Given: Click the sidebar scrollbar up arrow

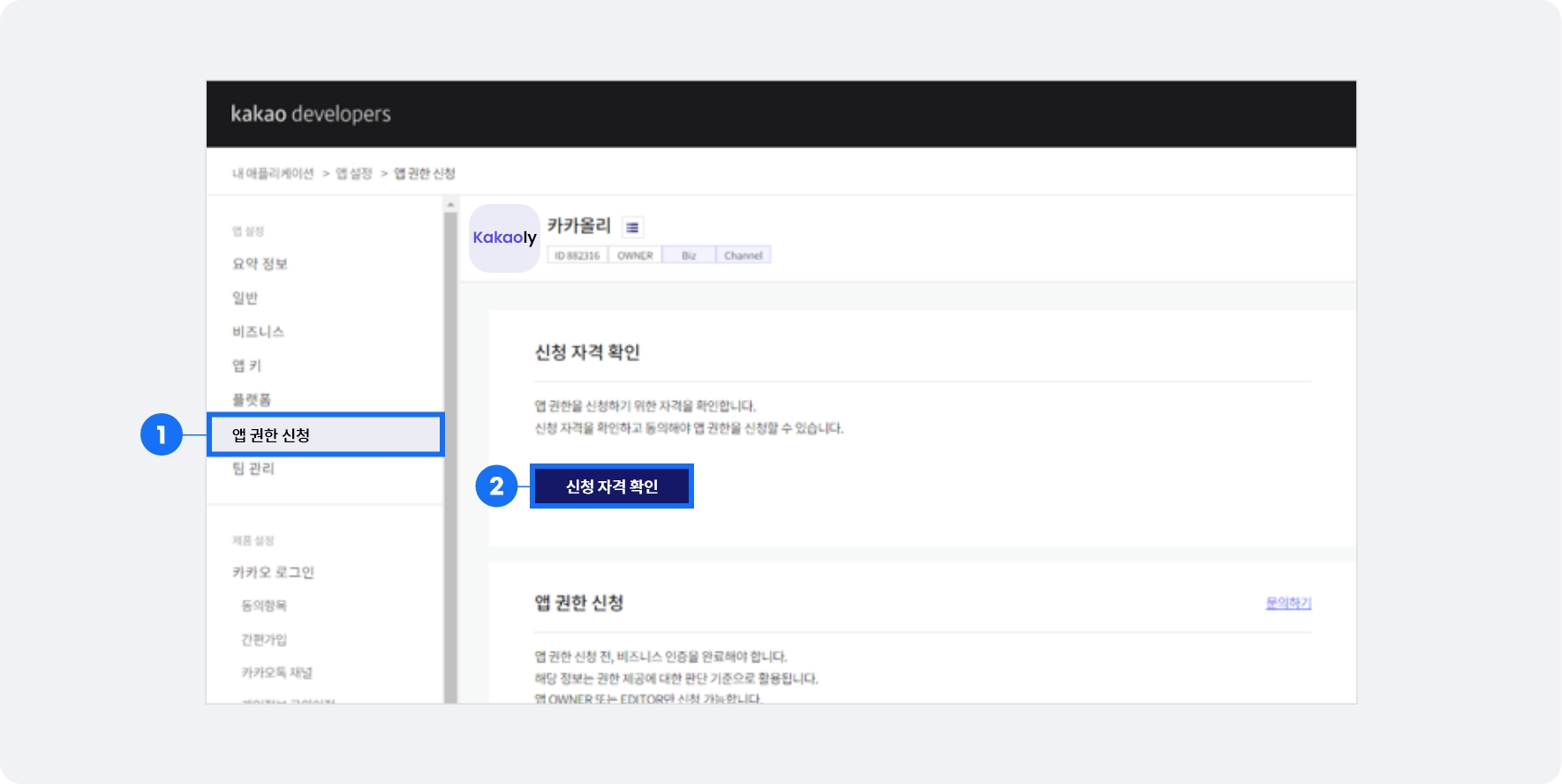Looking at the screenshot, I should click(x=450, y=204).
